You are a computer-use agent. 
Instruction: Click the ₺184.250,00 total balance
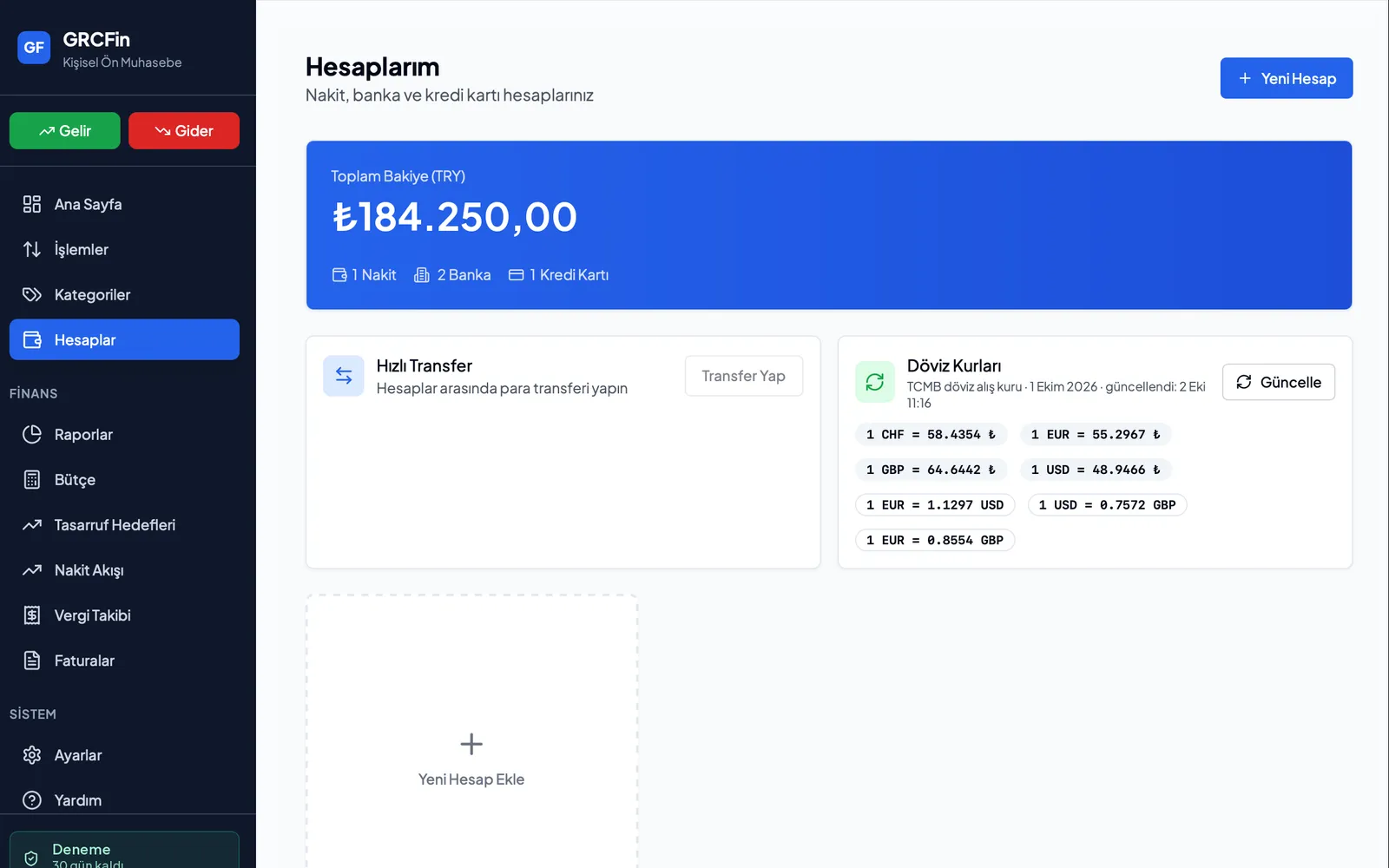point(454,217)
